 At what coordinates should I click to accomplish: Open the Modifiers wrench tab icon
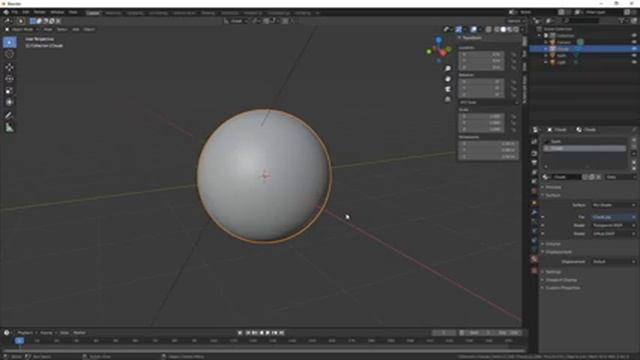point(534,212)
